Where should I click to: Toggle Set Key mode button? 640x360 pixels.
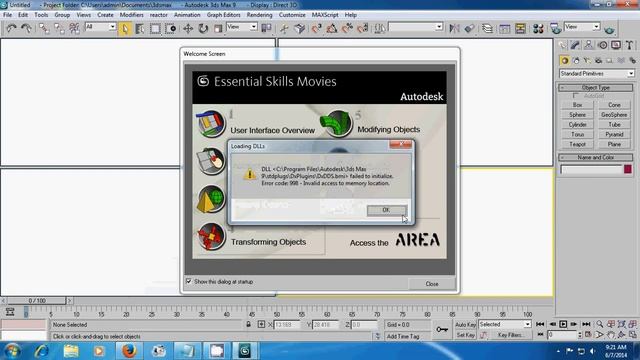click(x=465, y=335)
